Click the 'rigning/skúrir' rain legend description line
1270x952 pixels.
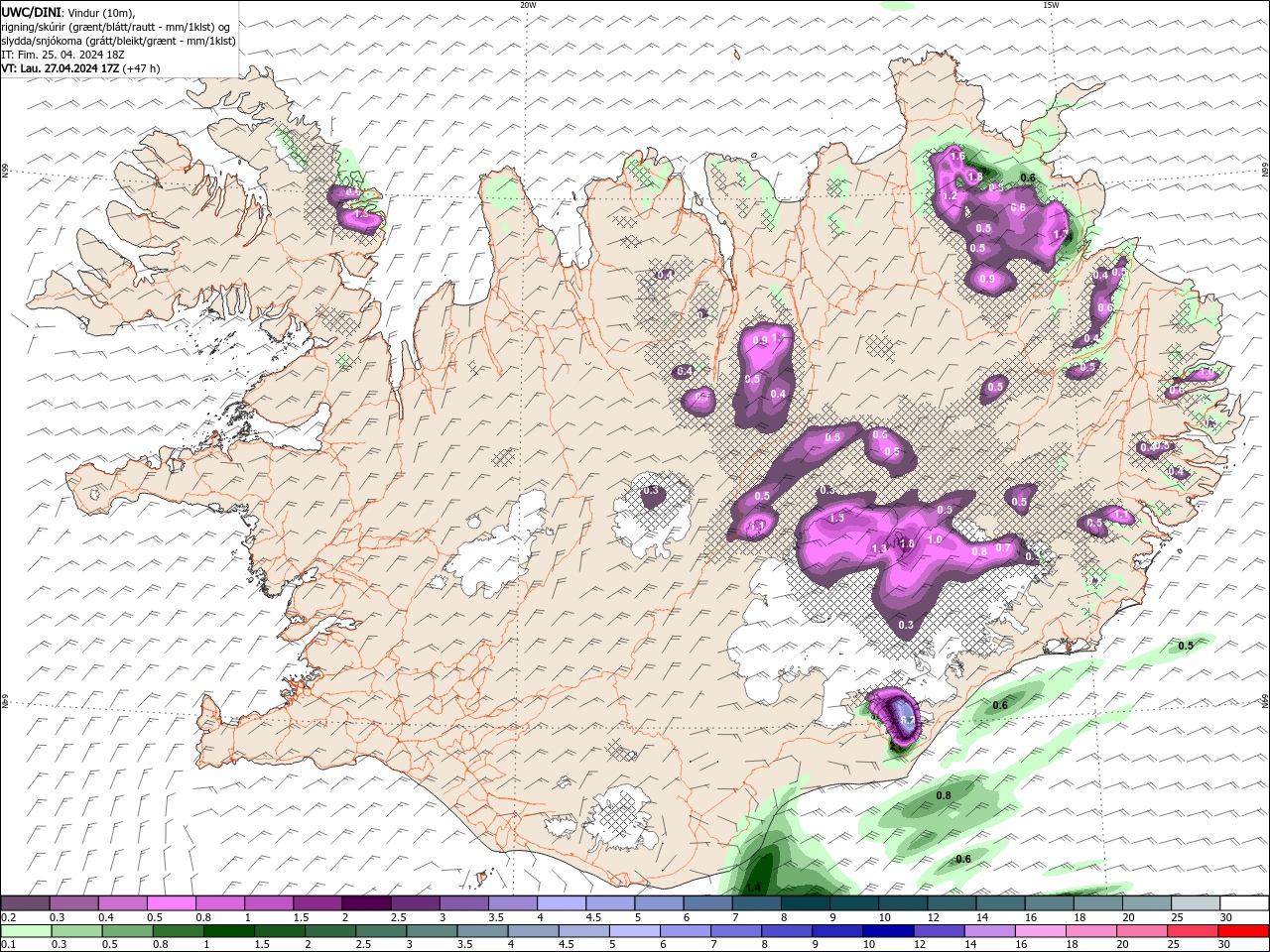pos(115,27)
